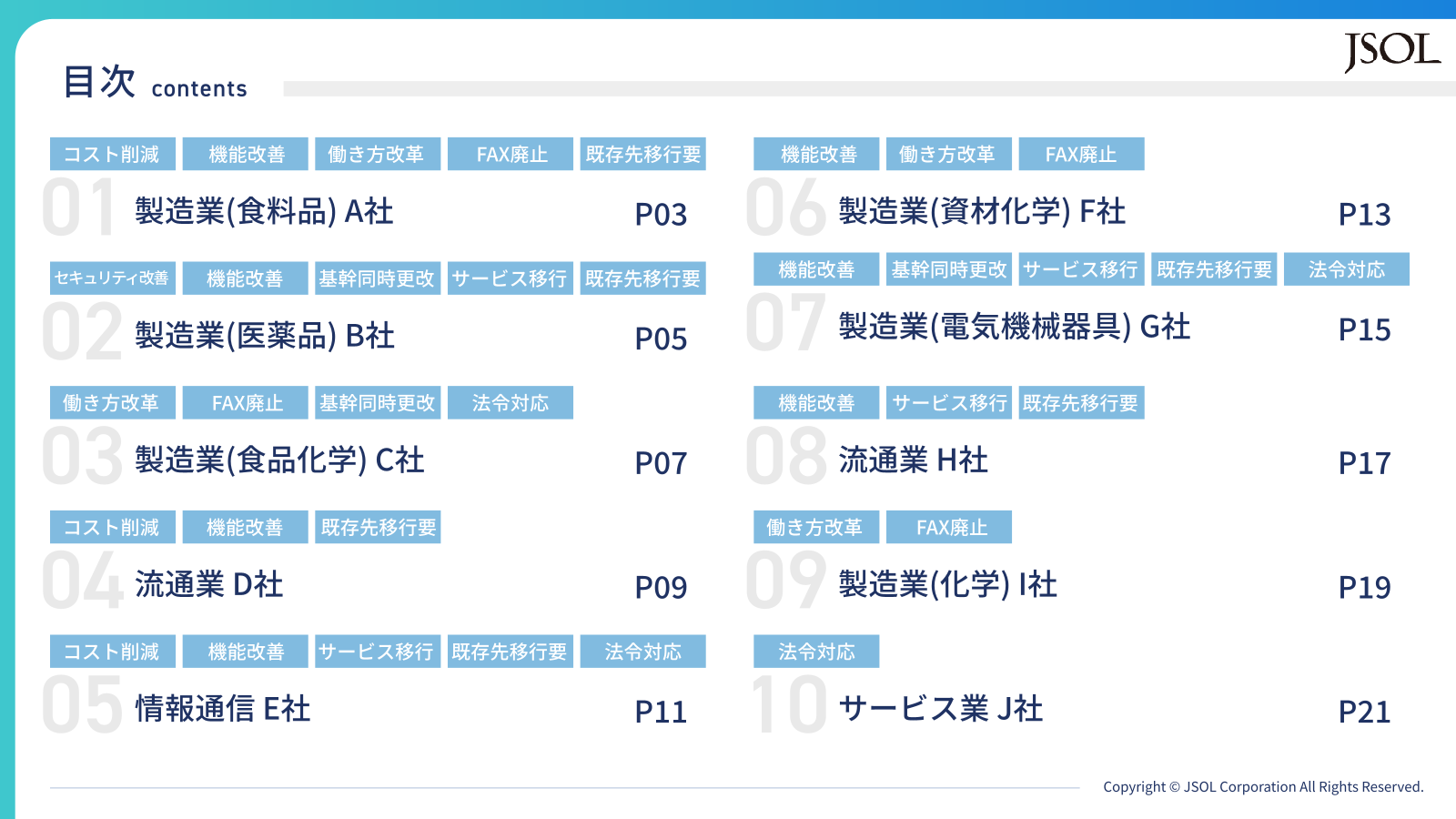Click page number P17
The width and height of the screenshot is (1456, 819).
click(x=1364, y=463)
